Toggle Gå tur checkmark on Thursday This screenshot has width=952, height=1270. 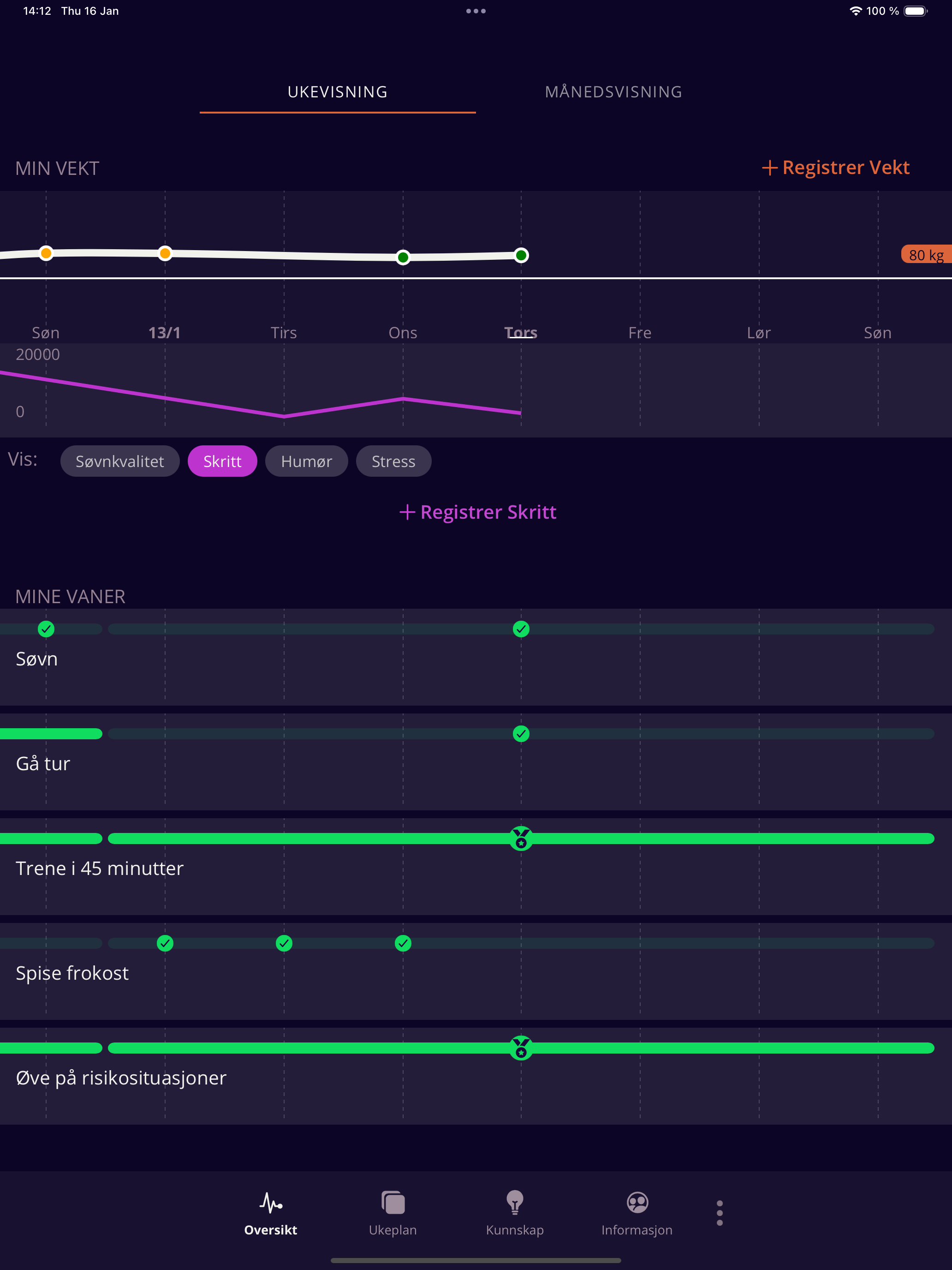coord(521,734)
